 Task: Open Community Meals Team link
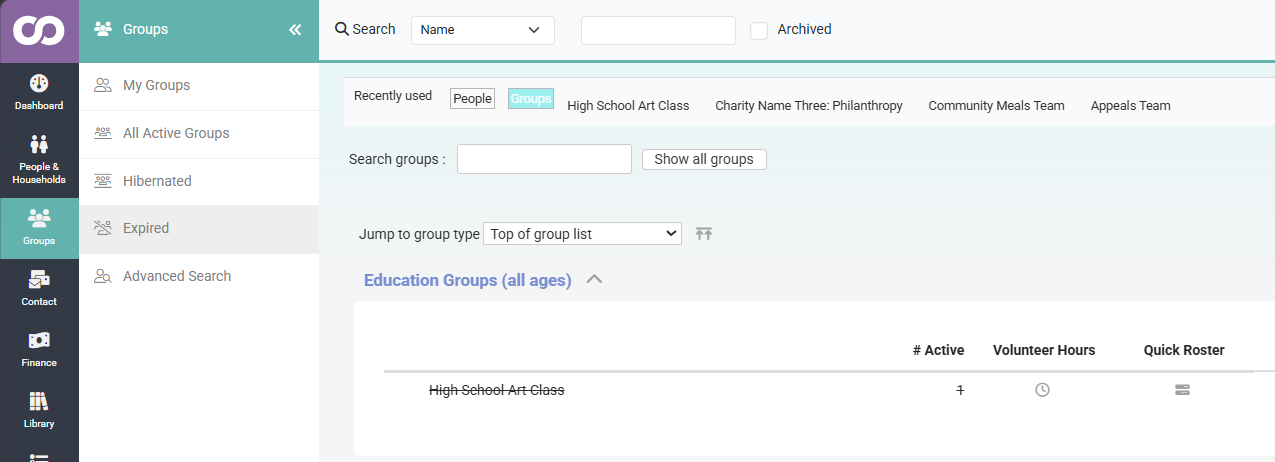(x=996, y=105)
